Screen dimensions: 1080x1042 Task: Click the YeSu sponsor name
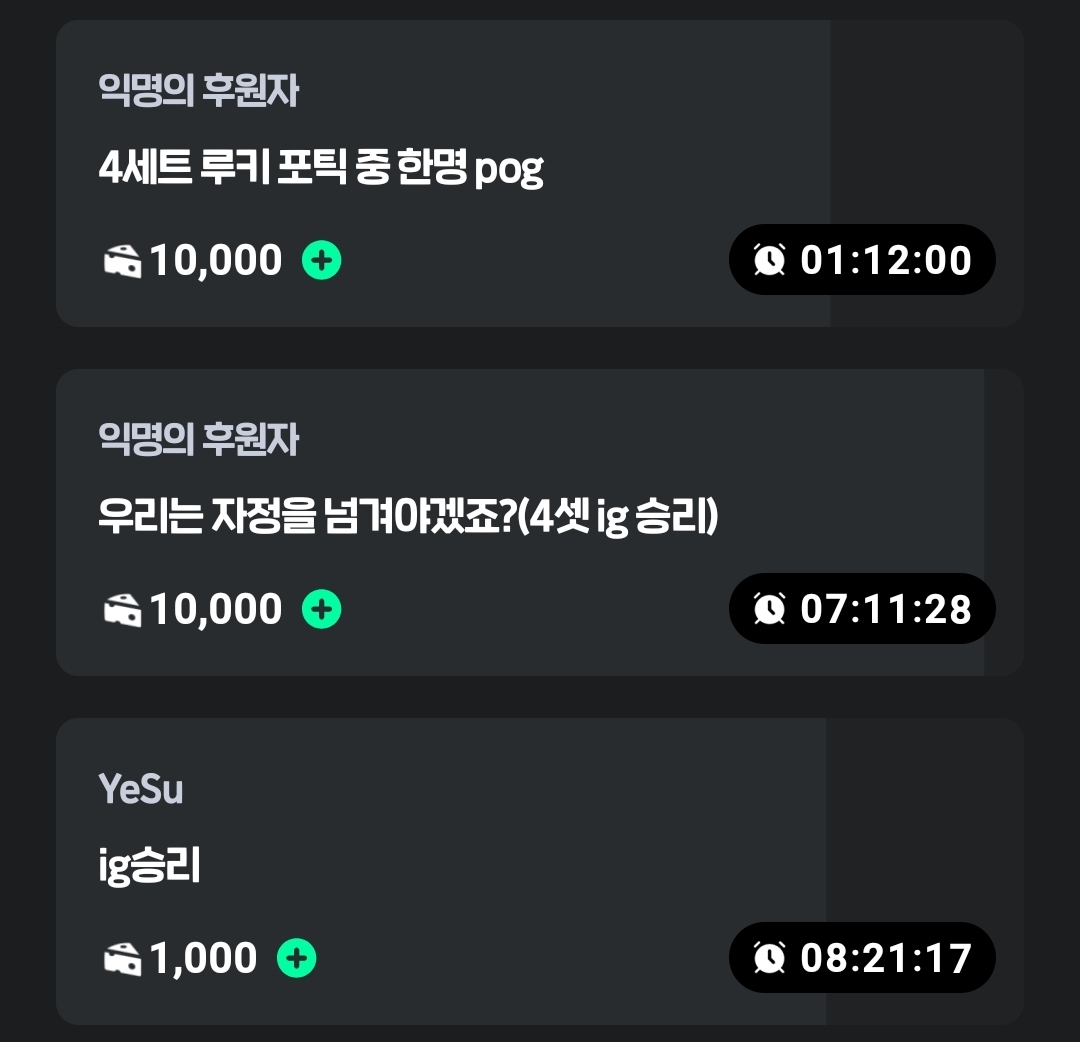click(x=141, y=790)
